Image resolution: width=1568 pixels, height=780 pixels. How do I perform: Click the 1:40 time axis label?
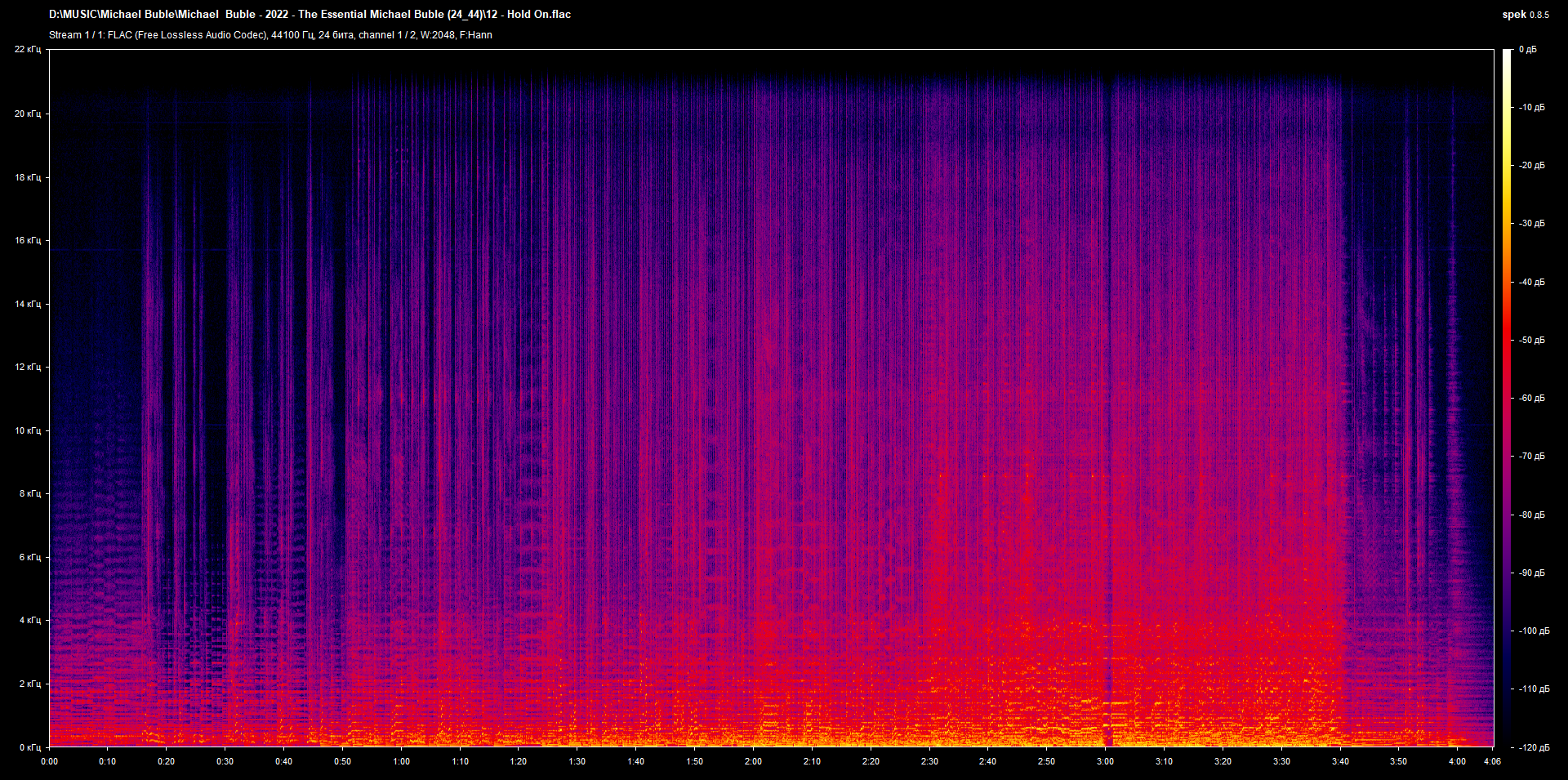point(636,762)
